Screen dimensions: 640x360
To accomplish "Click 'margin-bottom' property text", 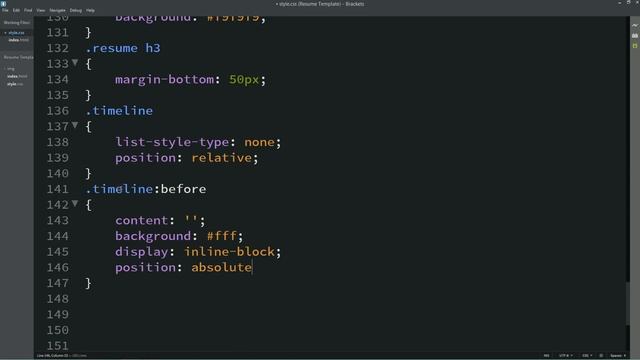I will click(x=164, y=79).
